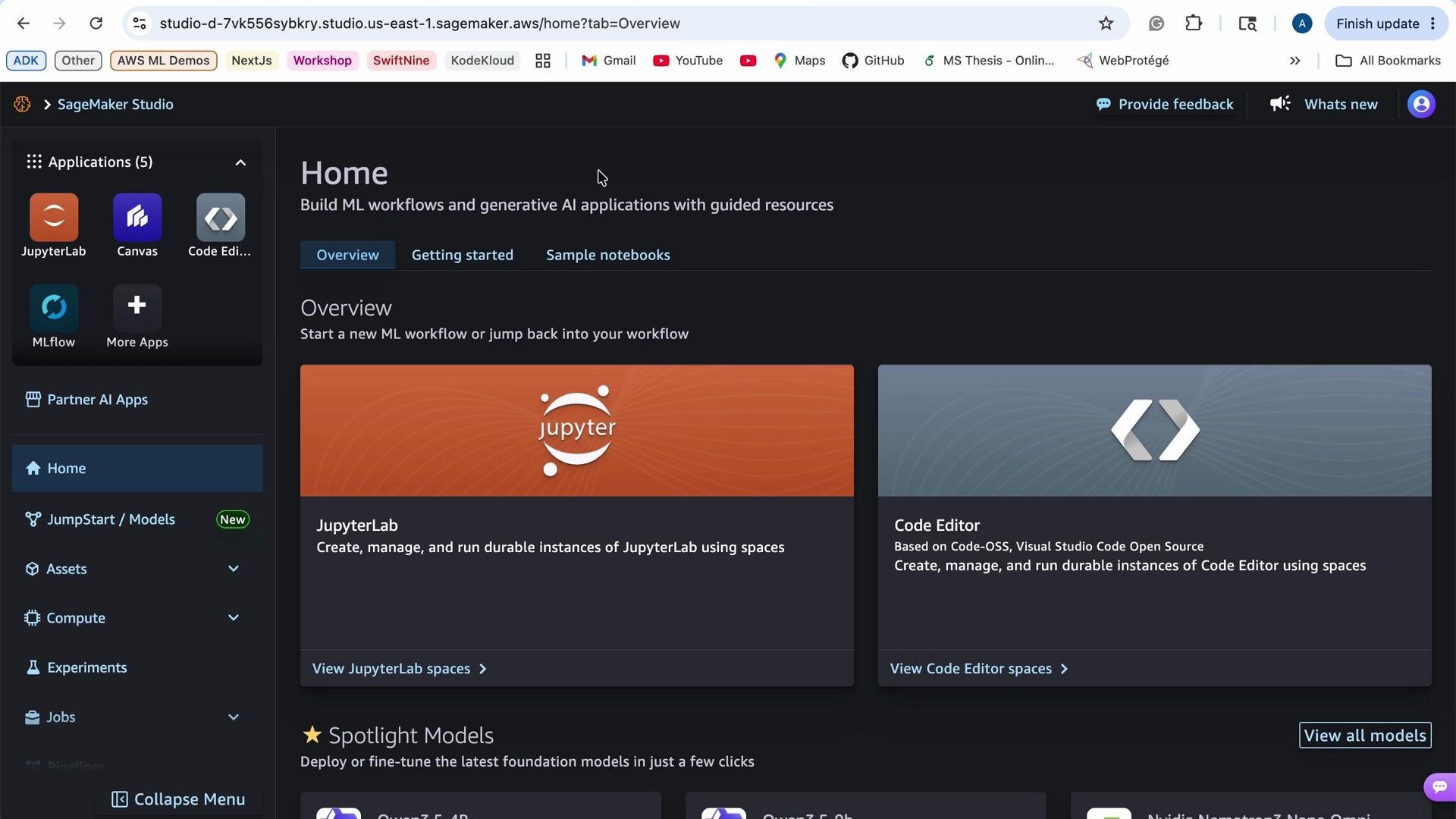Viewport: 1456px width, 819px height.
Task: Open the site information icon in address bar
Action: pos(140,24)
